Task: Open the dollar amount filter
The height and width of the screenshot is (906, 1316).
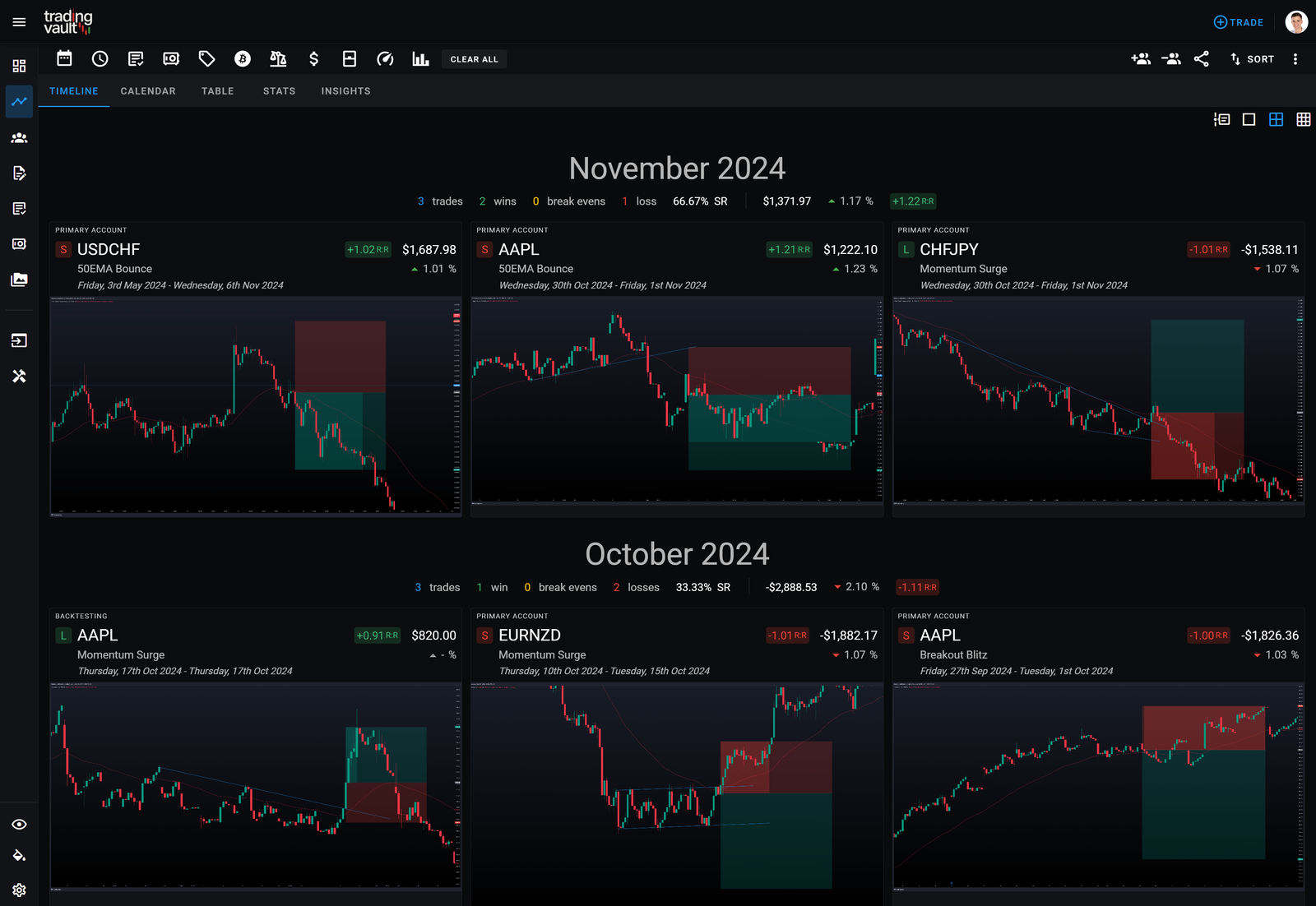Action: (x=313, y=58)
